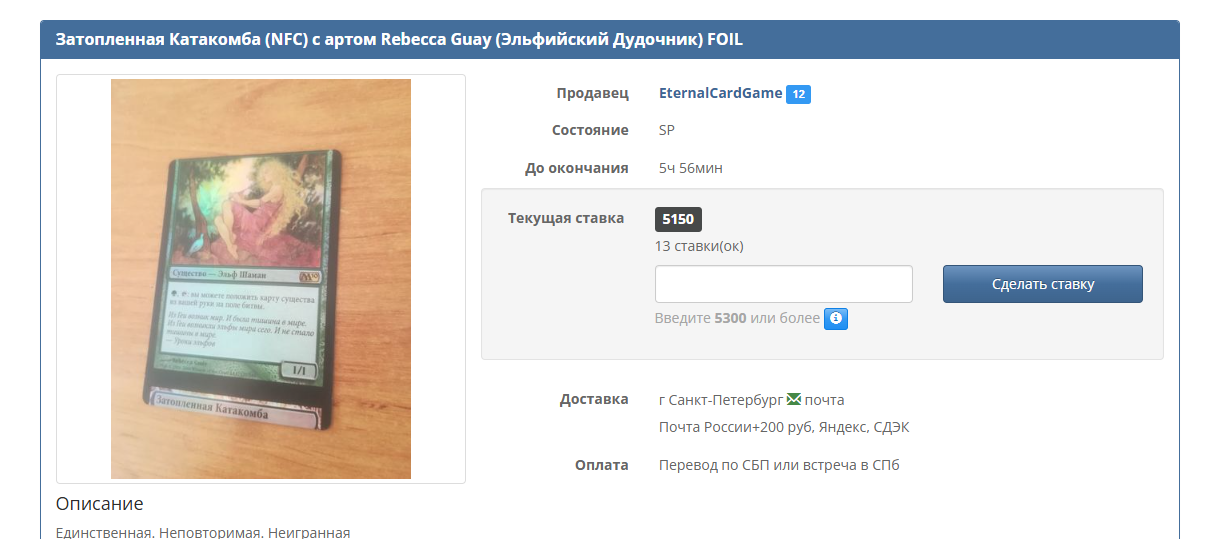Click the Сделать ставку button
Image resolution: width=1212 pixels, height=539 pixels.
coord(1043,284)
